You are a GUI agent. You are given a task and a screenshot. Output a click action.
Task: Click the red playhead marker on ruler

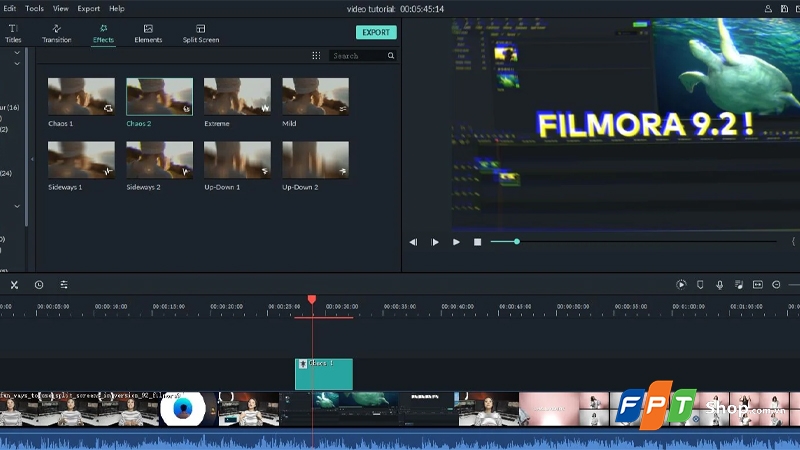click(x=312, y=299)
